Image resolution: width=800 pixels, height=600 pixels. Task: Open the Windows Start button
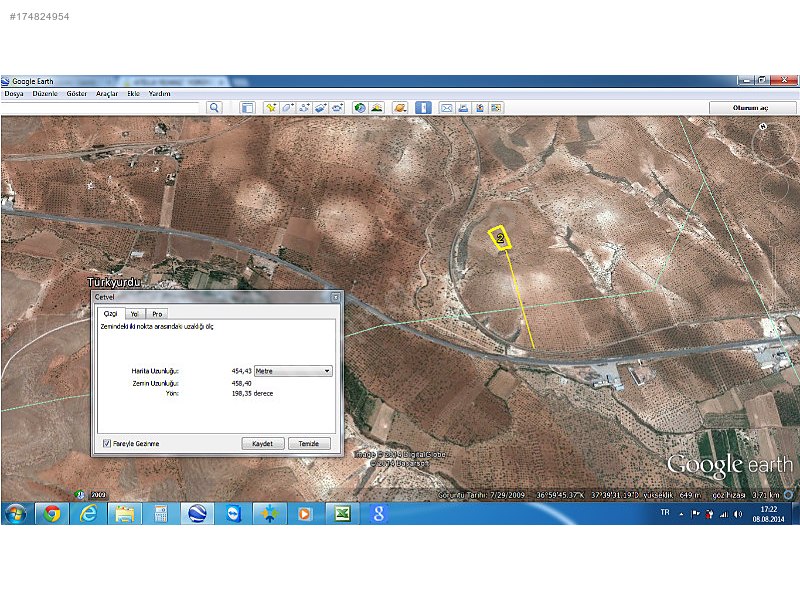click(x=15, y=513)
